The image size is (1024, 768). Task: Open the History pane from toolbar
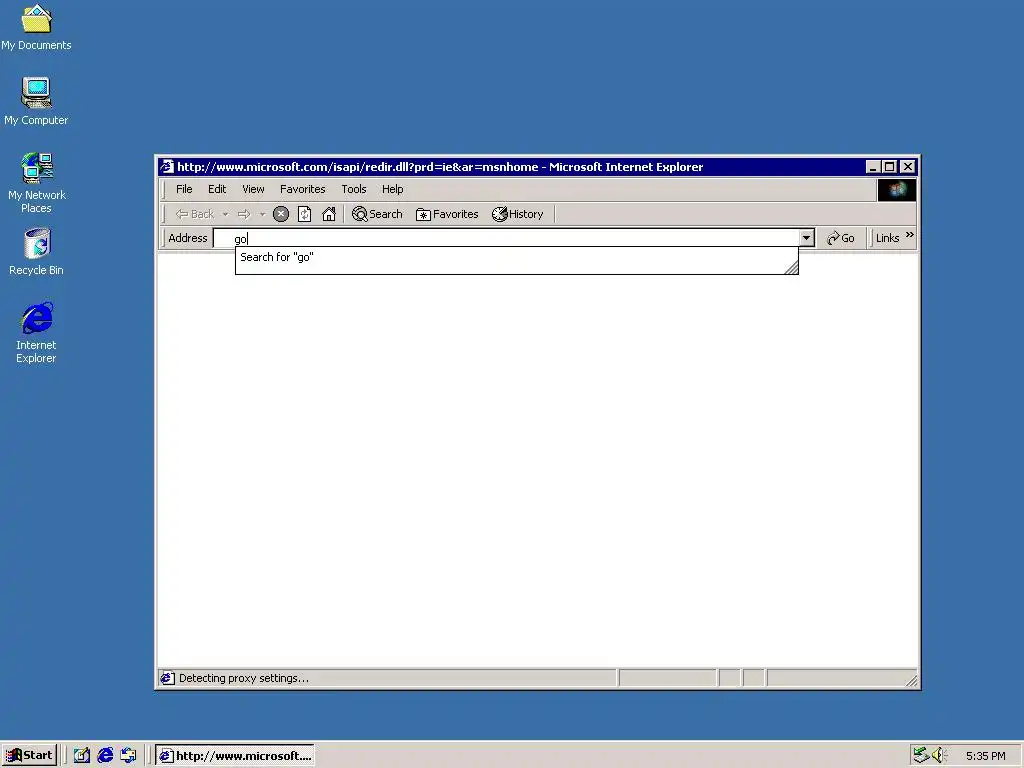(x=518, y=214)
